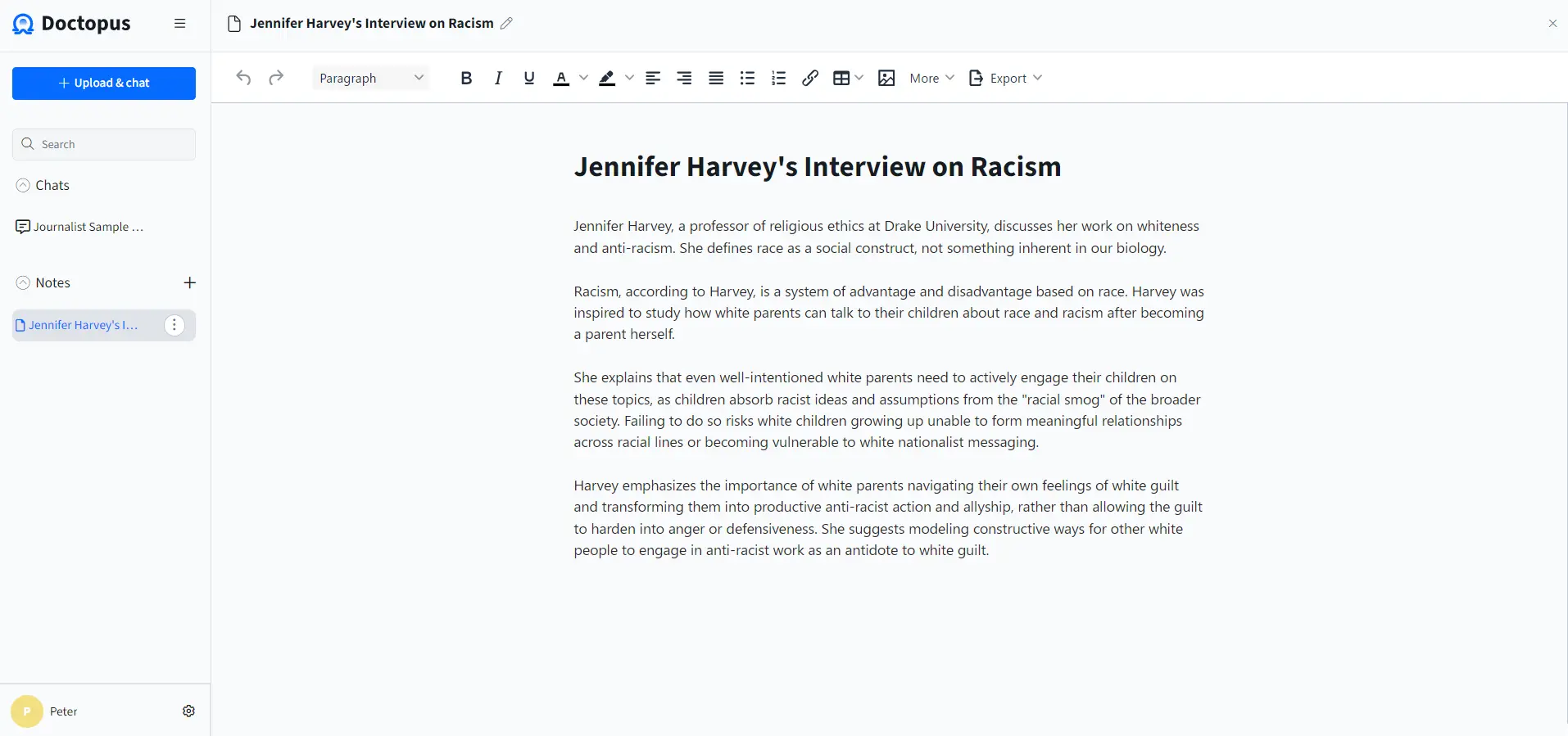The image size is (1568, 736).
Task: Add a new note with plus icon
Action: point(190,282)
